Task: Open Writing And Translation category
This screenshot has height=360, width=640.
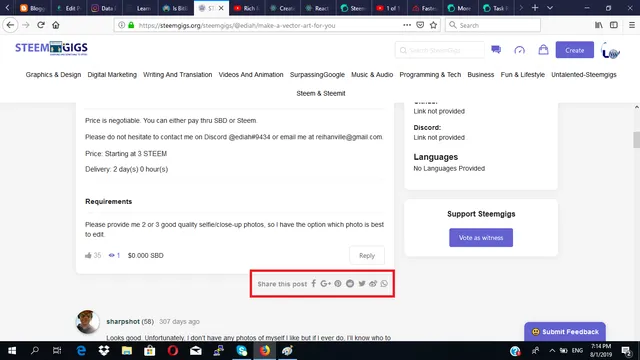Action: click(x=178, y=74)
